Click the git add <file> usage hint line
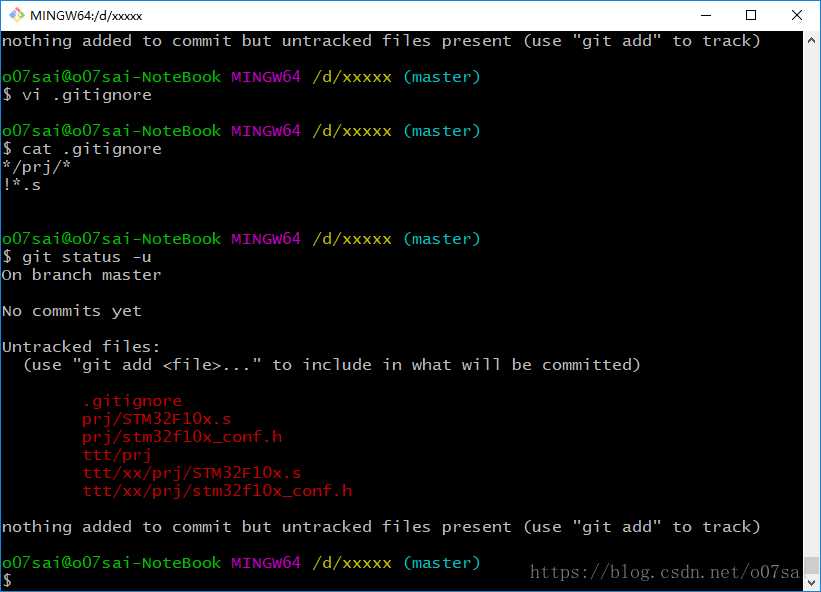 [332, 365]
